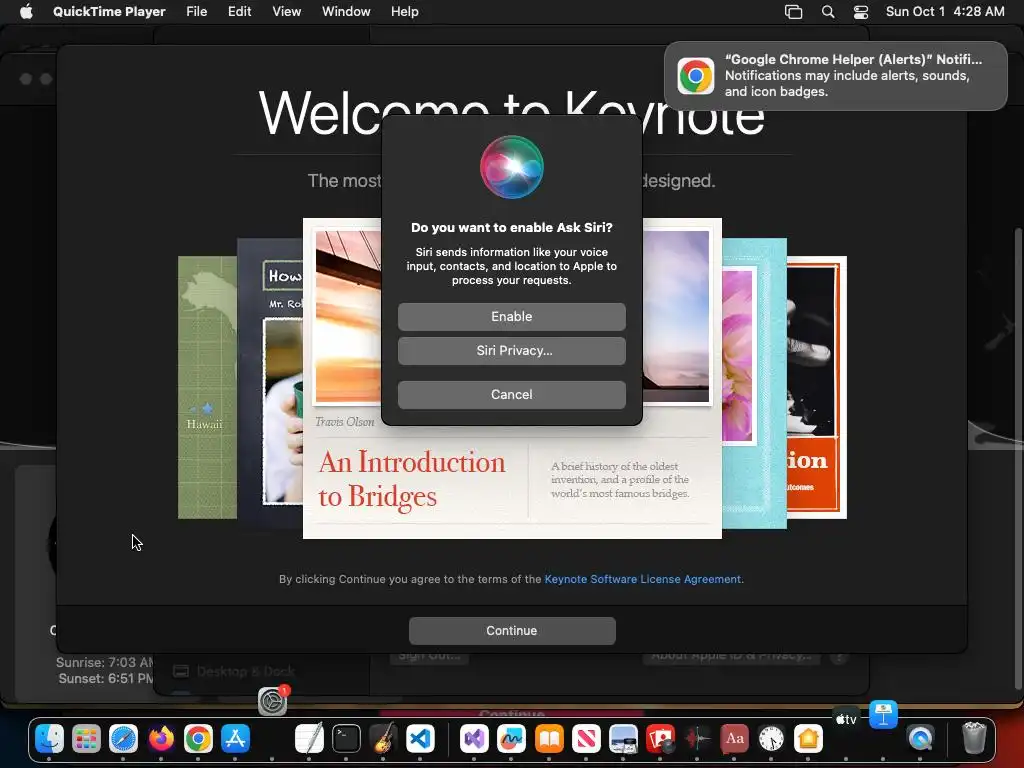Open the Help menu
1024x768 pixels.
pyautogui.click(x=405, y=12)
